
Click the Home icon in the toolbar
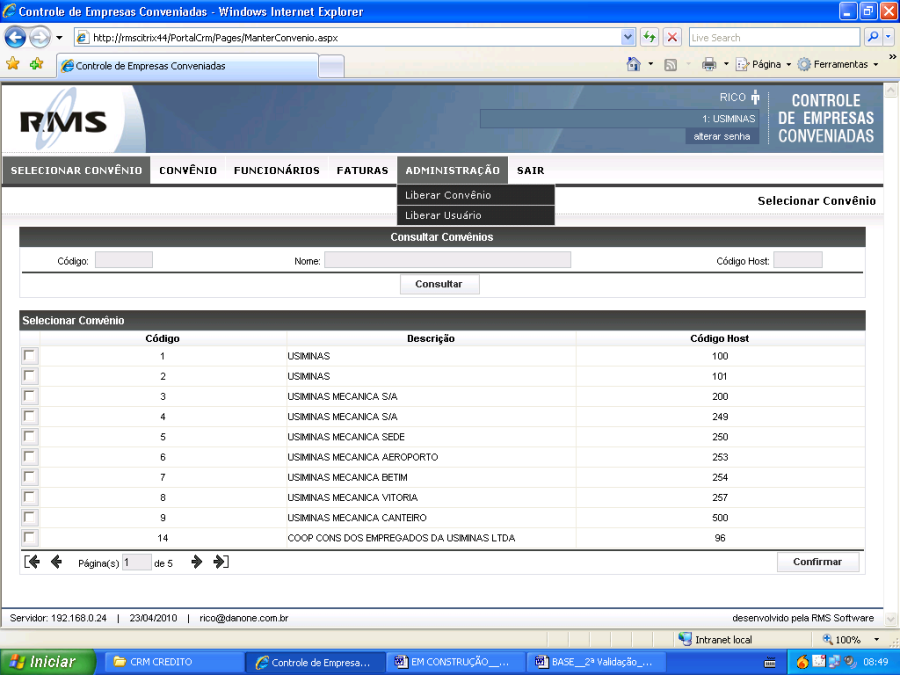click(x=634, y=64)
